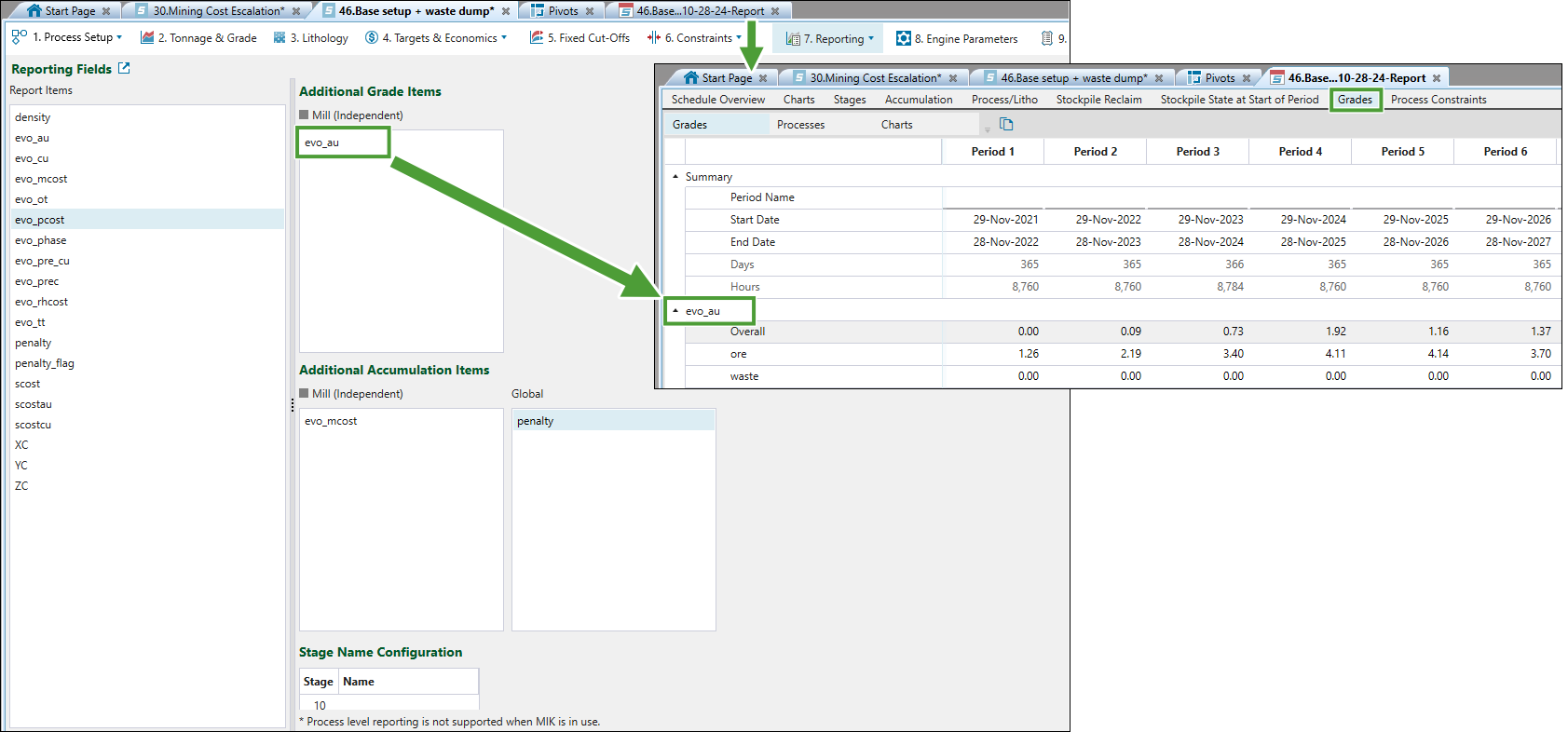This screenshot has height=732, width=1568.
Task: Expand the 6. Constraints dropdown
Action: [x=739, y=37]
